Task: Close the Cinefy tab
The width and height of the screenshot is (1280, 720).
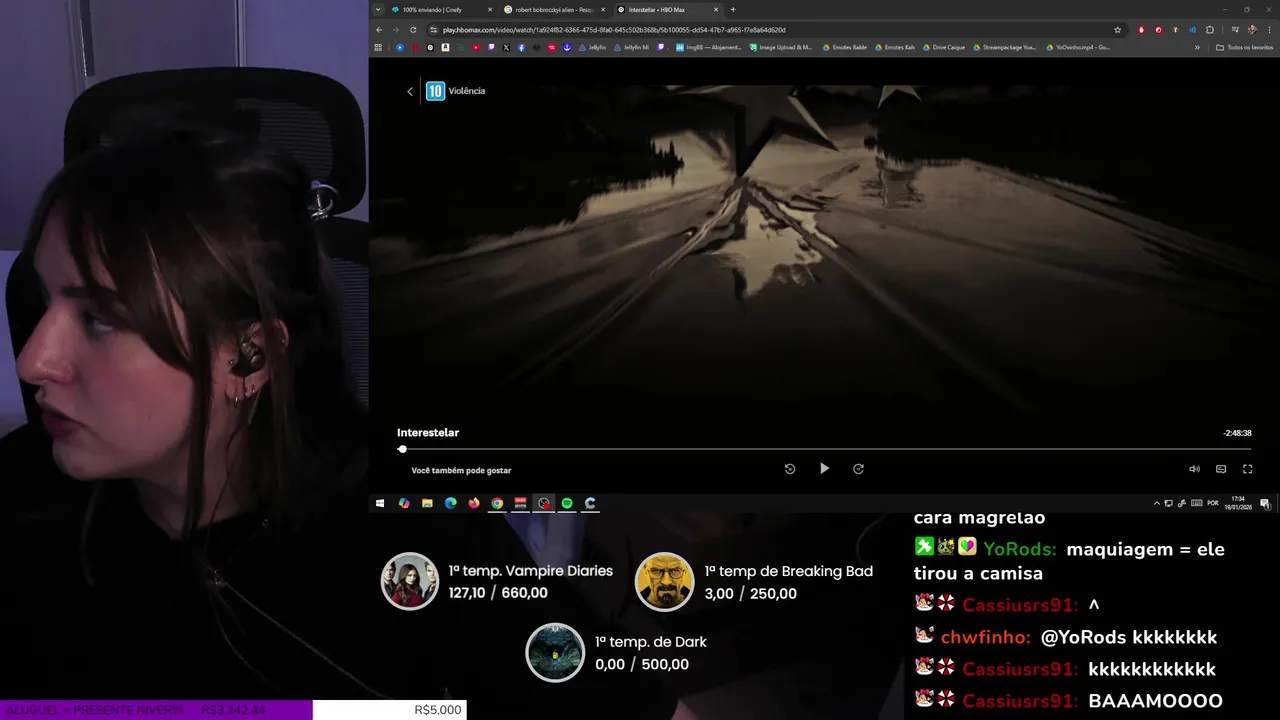Action: point(490,10)
